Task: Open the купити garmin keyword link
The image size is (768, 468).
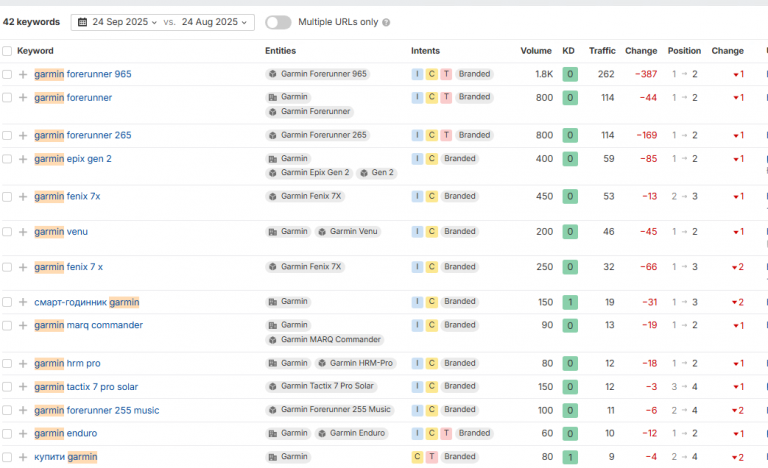Action: (x=66, y=457)
